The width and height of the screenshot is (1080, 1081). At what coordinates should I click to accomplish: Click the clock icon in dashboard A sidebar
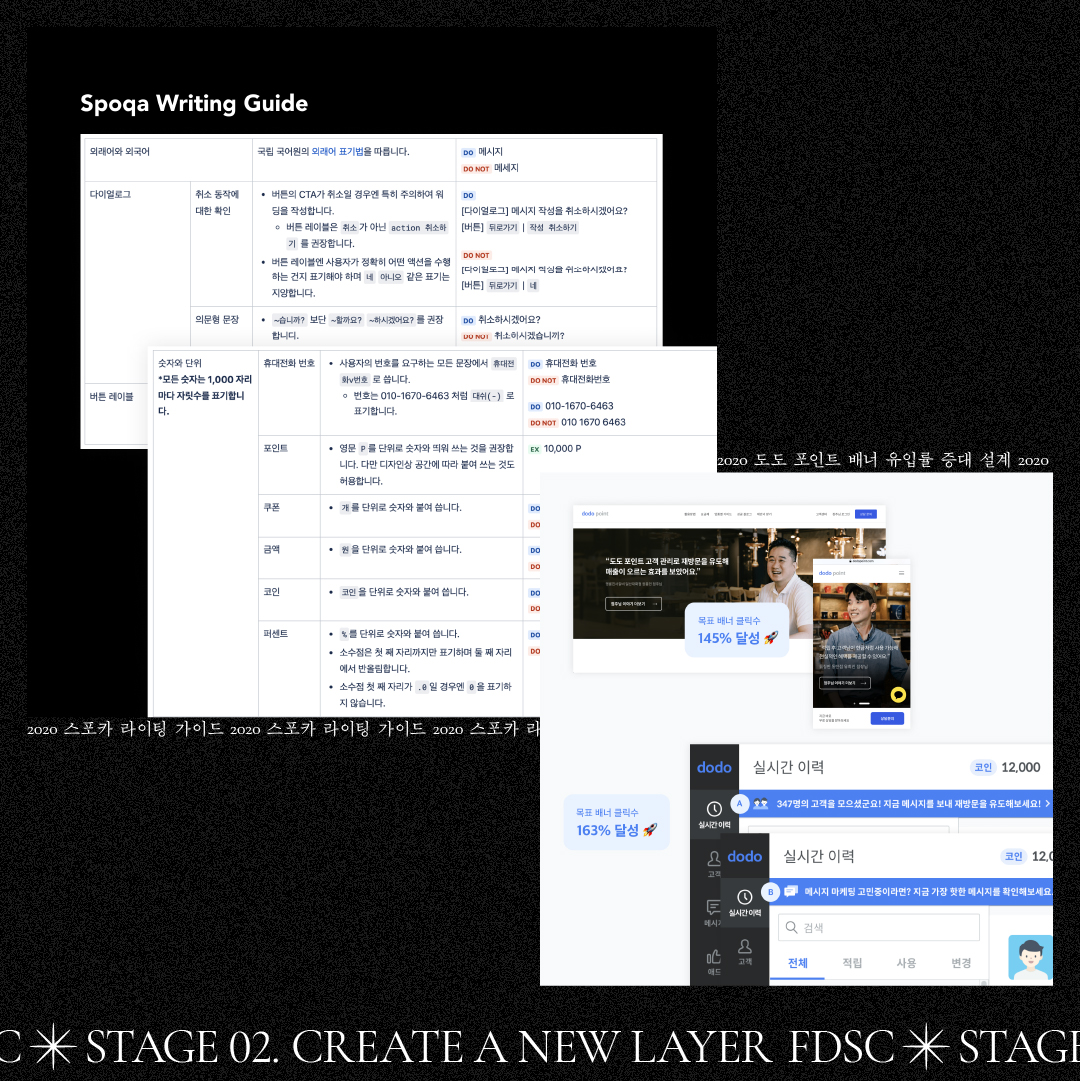(x=714, y=809)
